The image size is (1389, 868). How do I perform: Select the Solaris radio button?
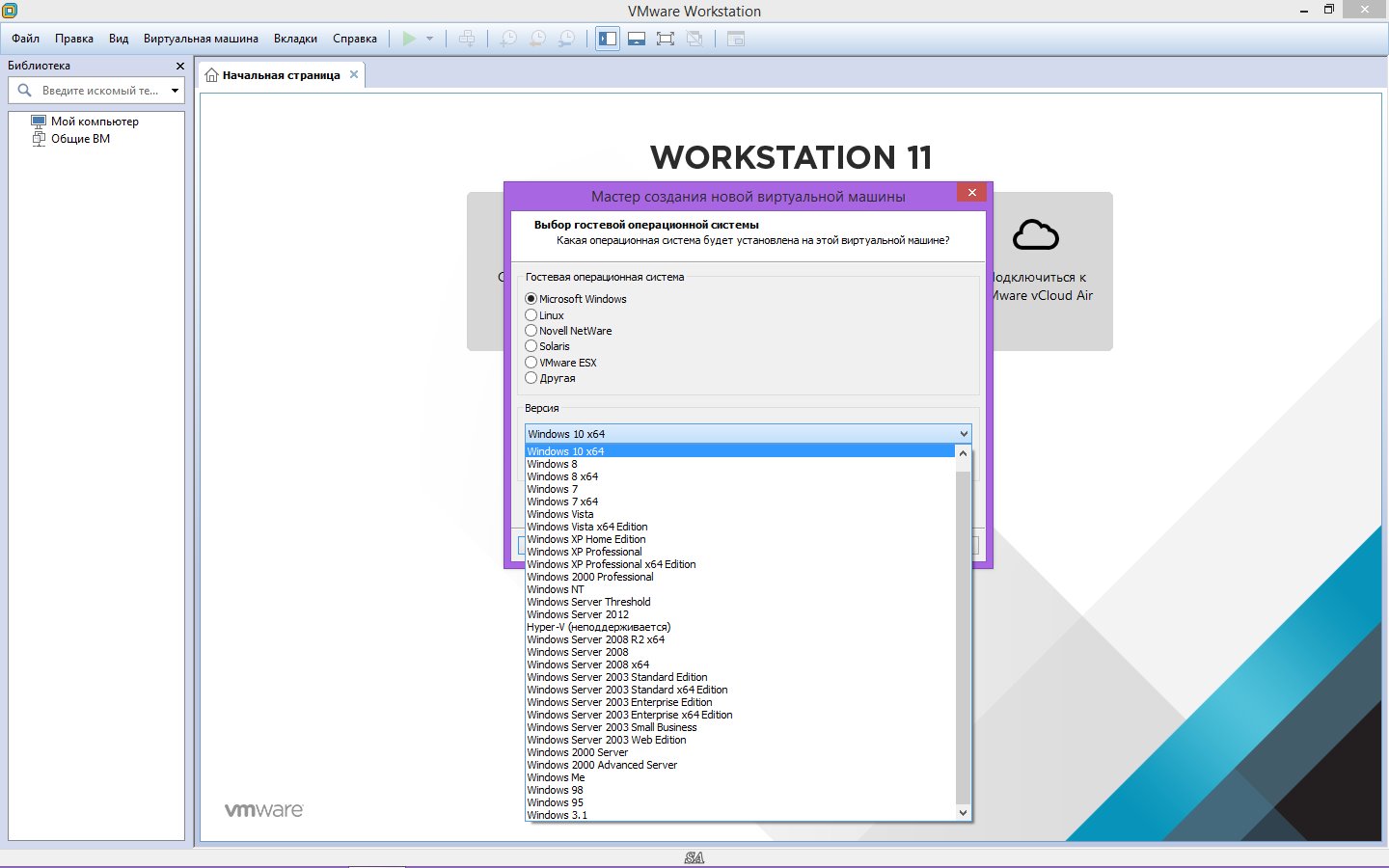click(x=531, y=345)
